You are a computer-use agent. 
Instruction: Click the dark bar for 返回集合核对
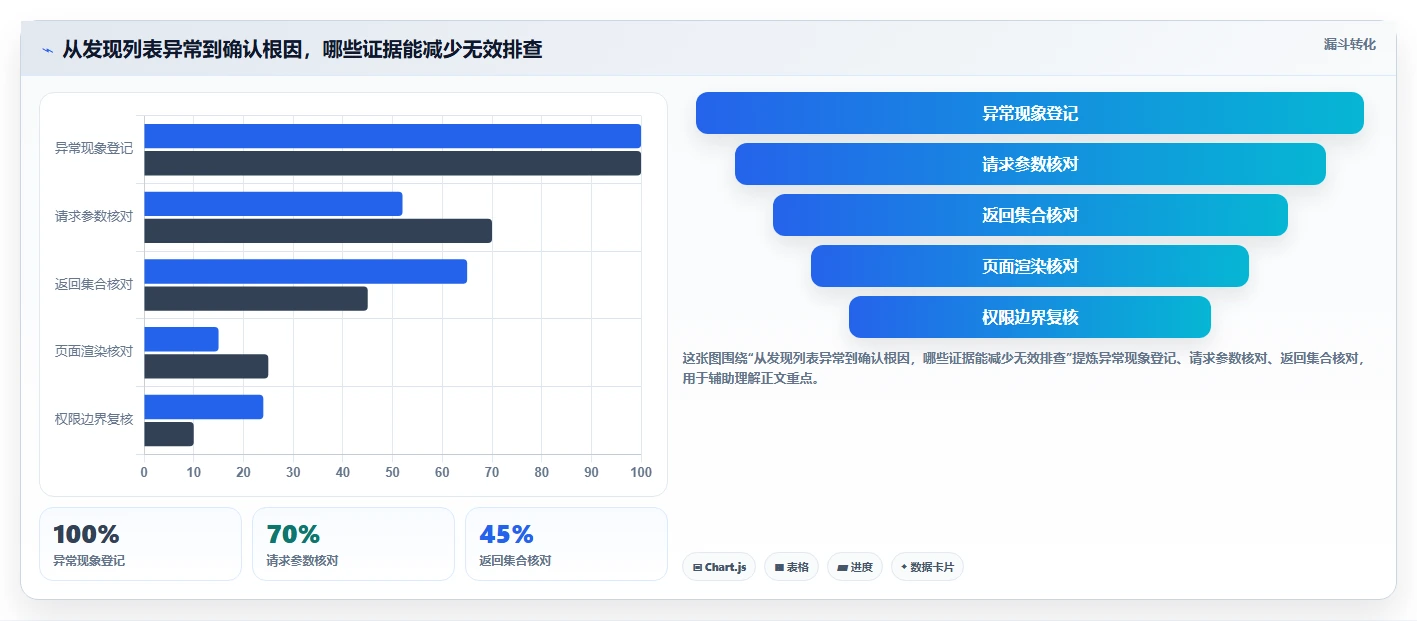[x=256, y=298]
